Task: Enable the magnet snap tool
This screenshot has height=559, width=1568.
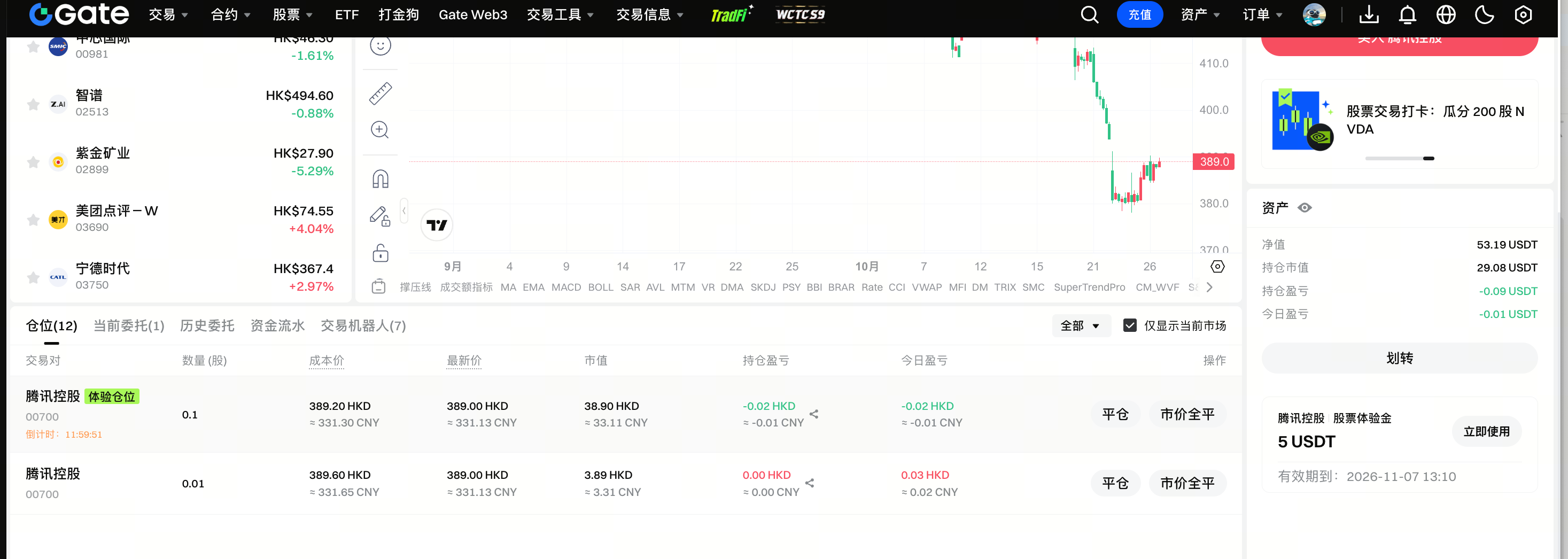Action: click(x=381, y=179)
